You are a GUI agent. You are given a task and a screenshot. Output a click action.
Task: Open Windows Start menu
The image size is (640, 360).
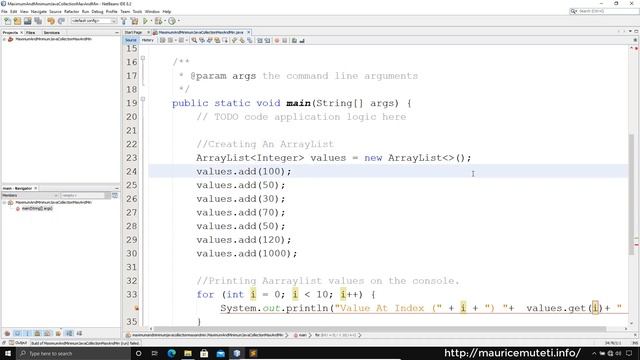(x=8, y=353)
